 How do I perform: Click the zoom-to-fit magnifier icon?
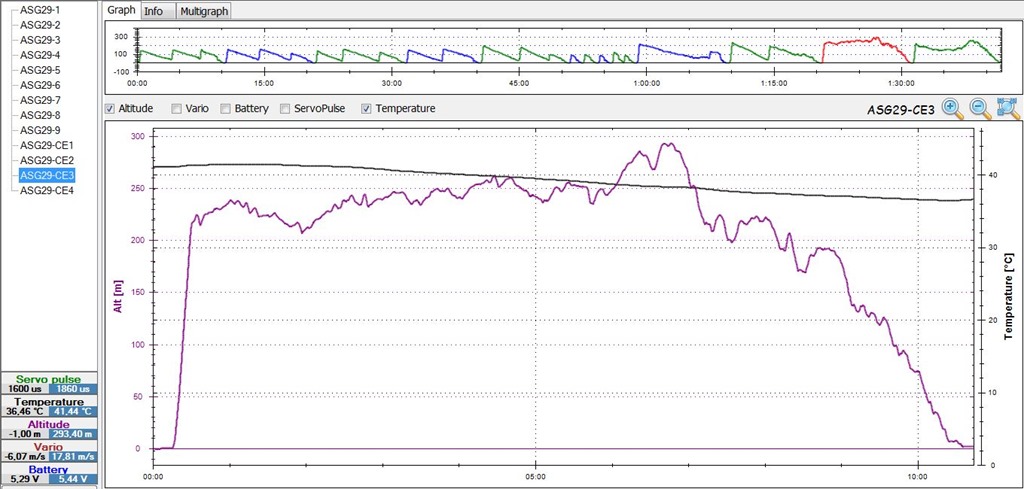pyautogui.click(x=1007, y=109)
